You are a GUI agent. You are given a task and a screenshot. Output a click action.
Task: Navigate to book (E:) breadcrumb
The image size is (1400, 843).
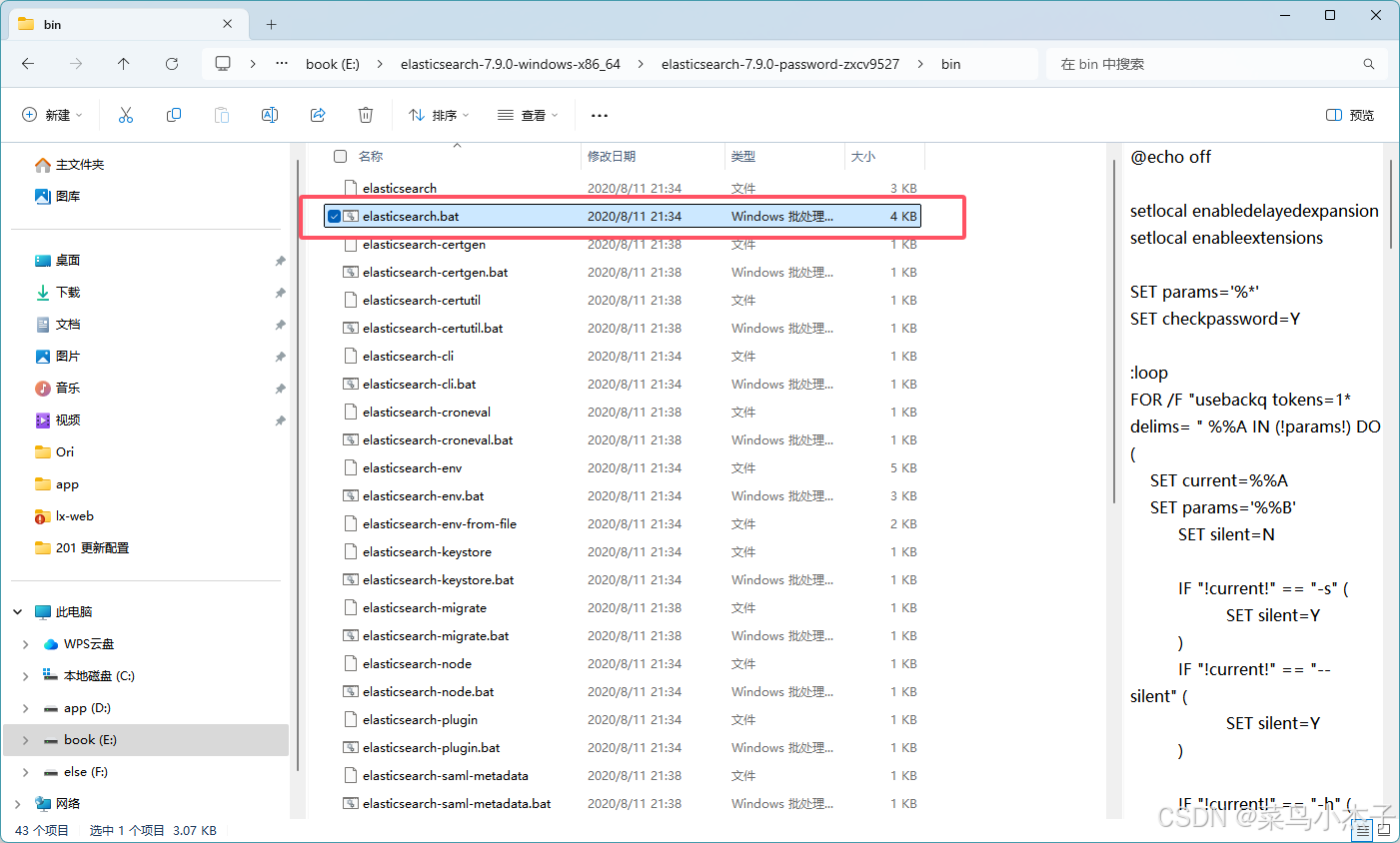pos(333,64)
